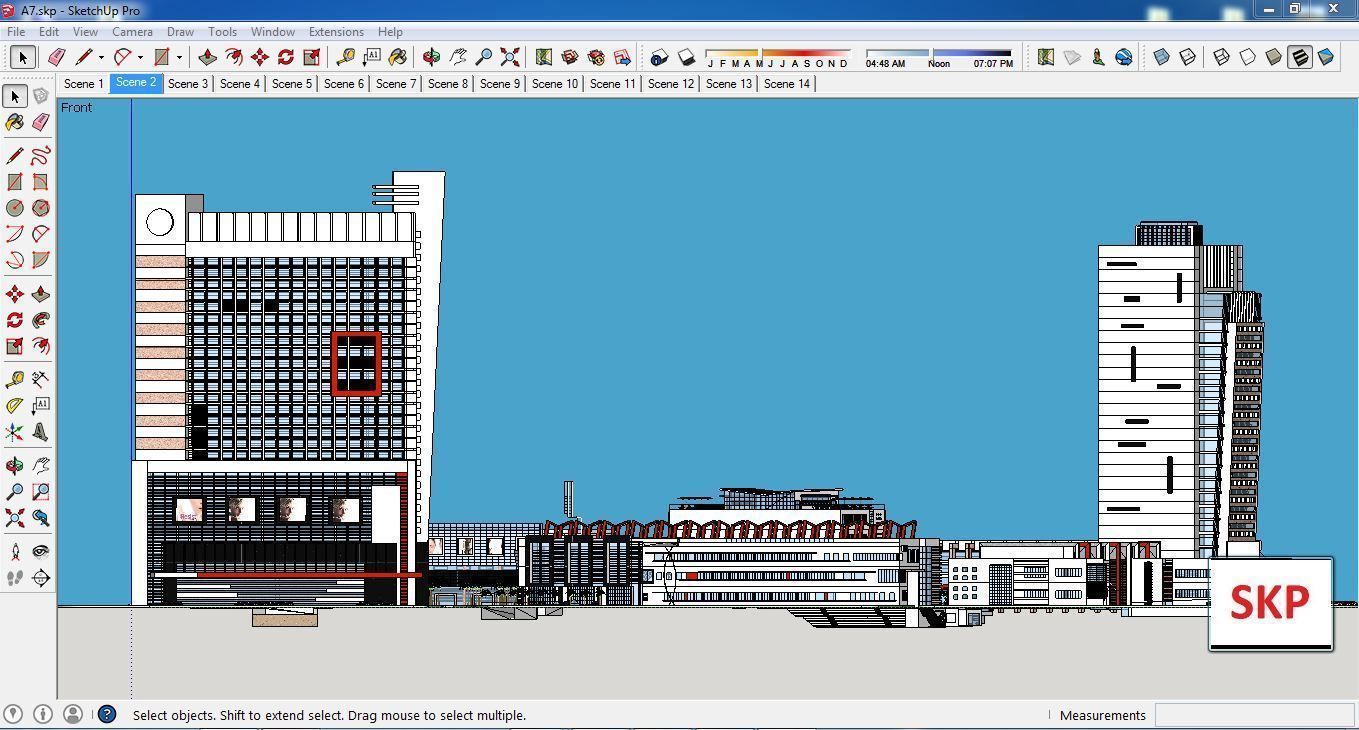This screenshot has width=1359, height=730.
Task: Open the Window menu
Action: pyautogui.click(x=272, y=32)
